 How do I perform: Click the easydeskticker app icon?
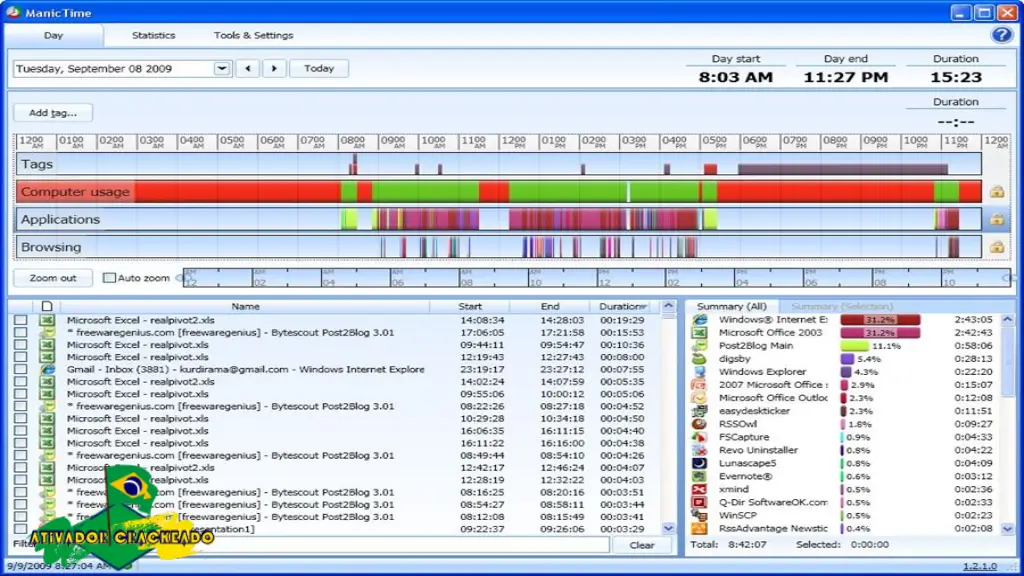(699, 411)
